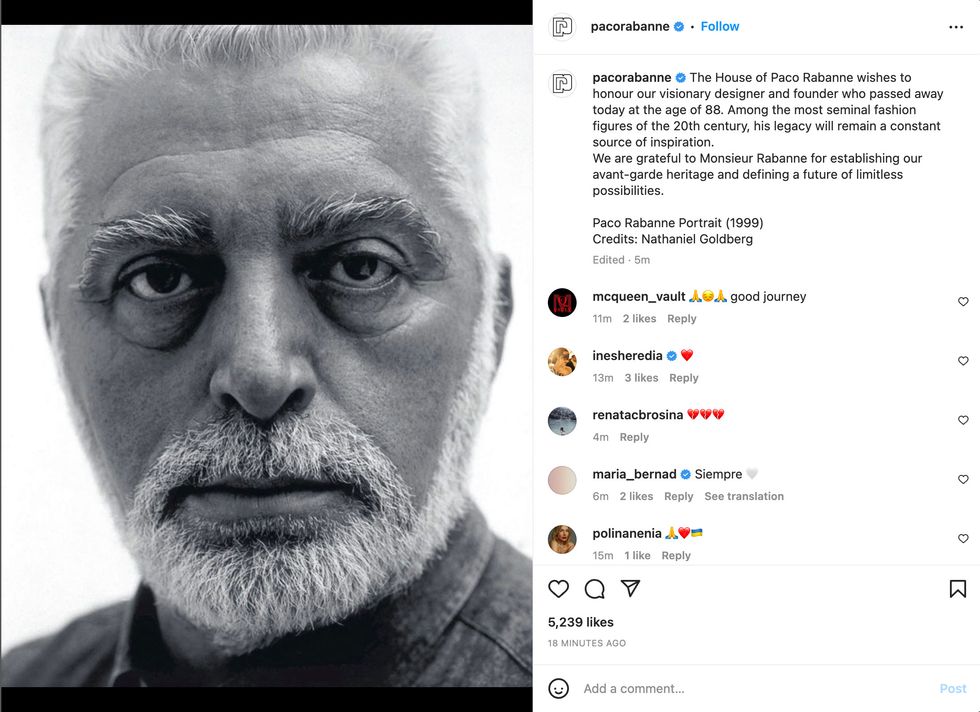Toggle the like heart on maria_bernad's comment
The width and height of the screenshot is (980, 712).
(x=963, y=479)
